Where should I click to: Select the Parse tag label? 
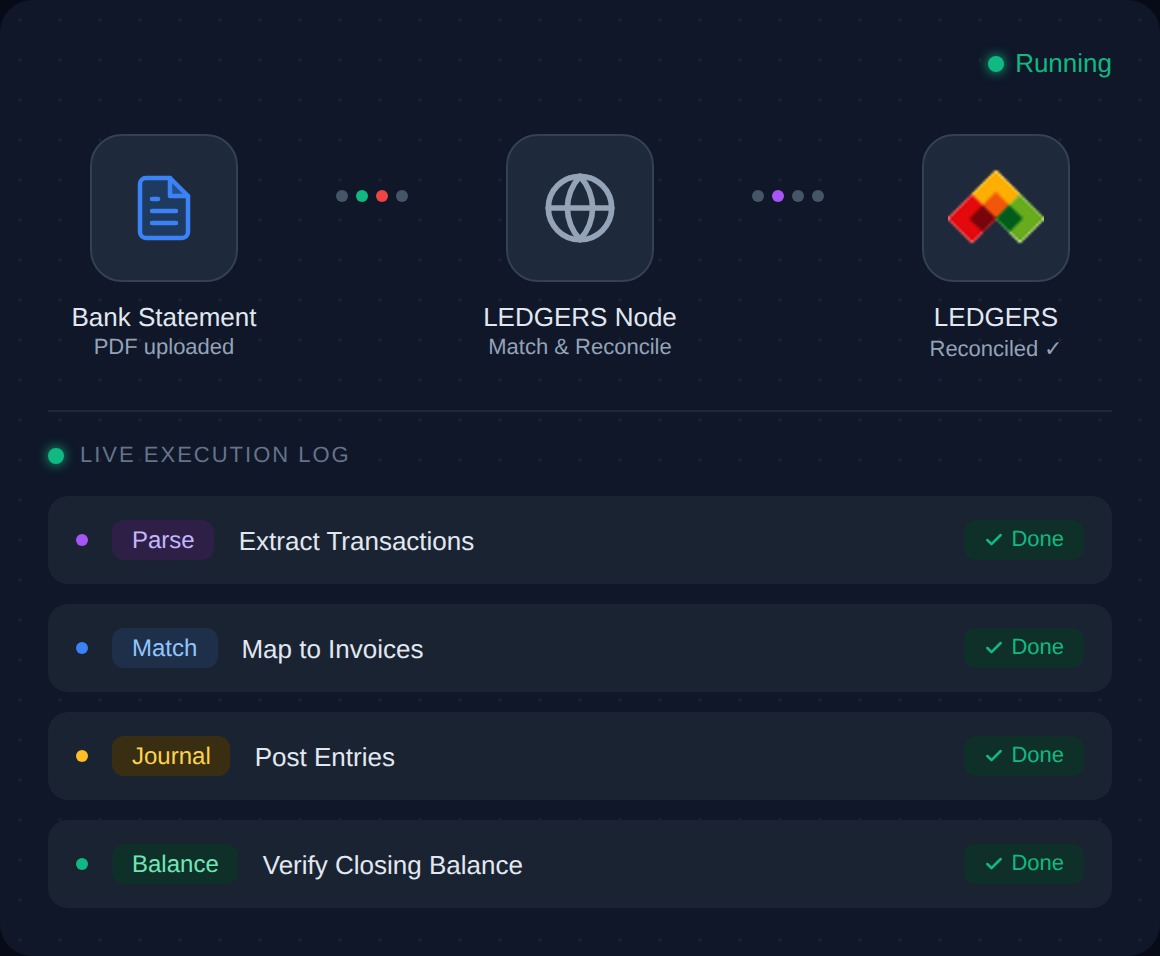click(163, 540)
